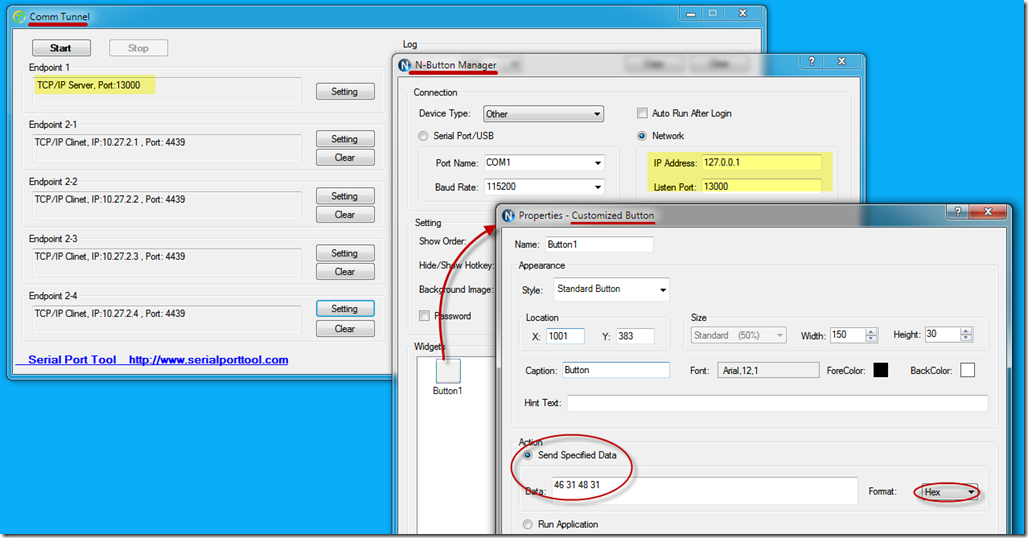The width and height of the screenshot is (1028, 538).
Task: Open the Baud Rate 115200 dropdown
Action: coord(544,187)
